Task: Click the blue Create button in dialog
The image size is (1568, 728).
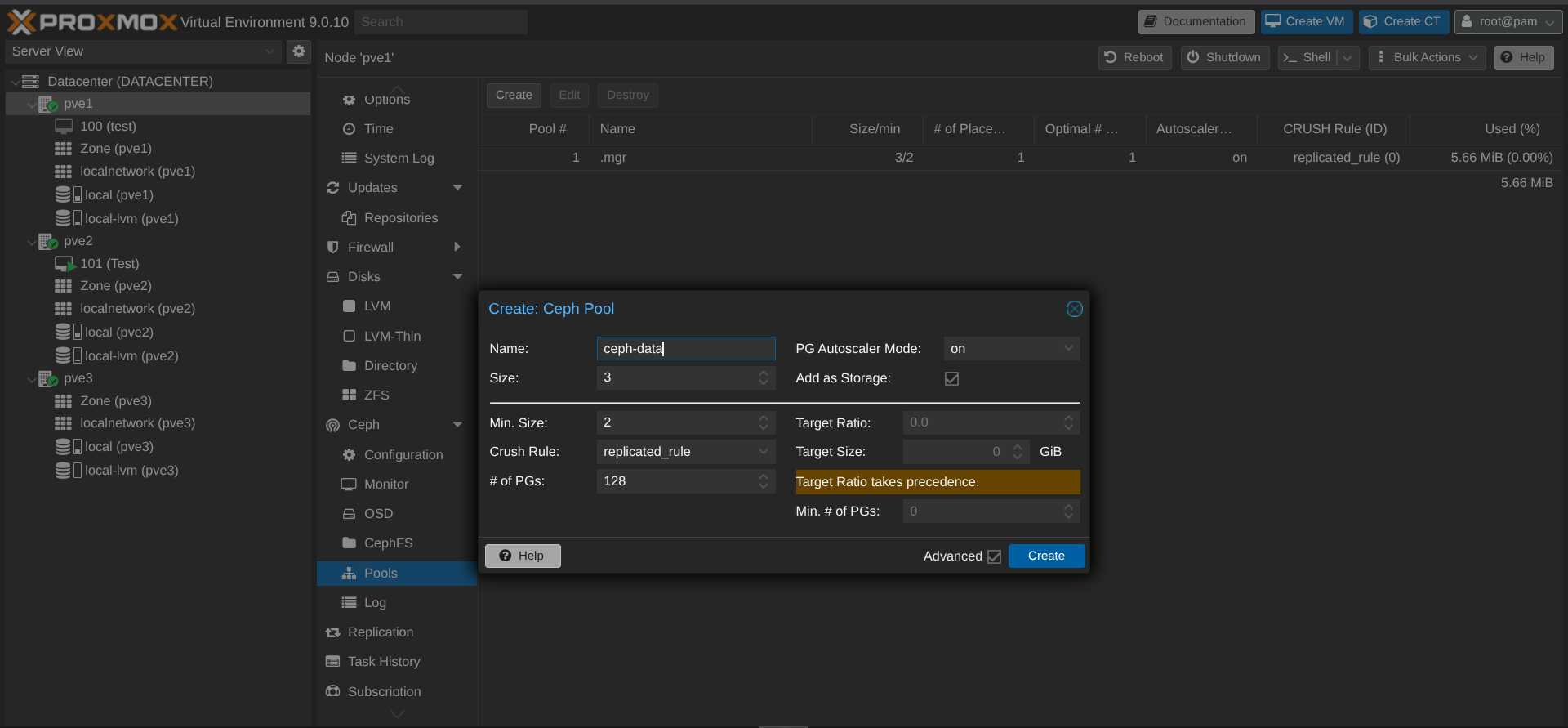Action: tap(1045, 556)
